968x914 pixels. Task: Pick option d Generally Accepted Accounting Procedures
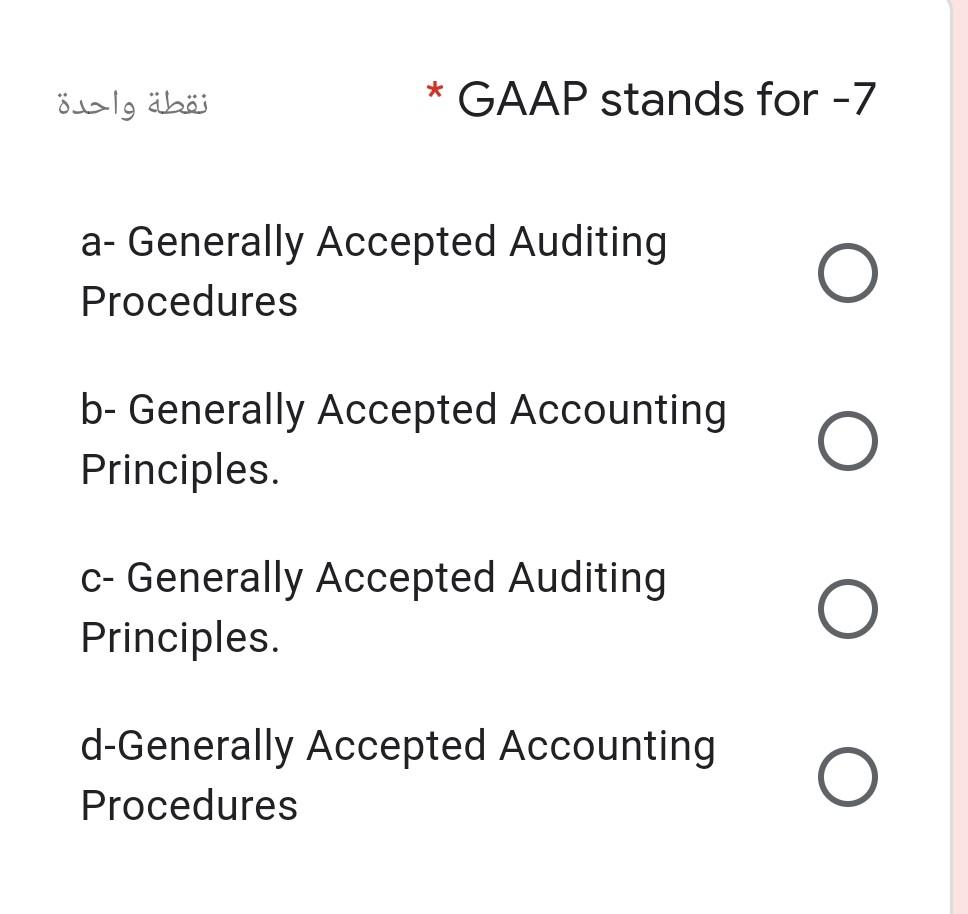(x=848, y=775)
